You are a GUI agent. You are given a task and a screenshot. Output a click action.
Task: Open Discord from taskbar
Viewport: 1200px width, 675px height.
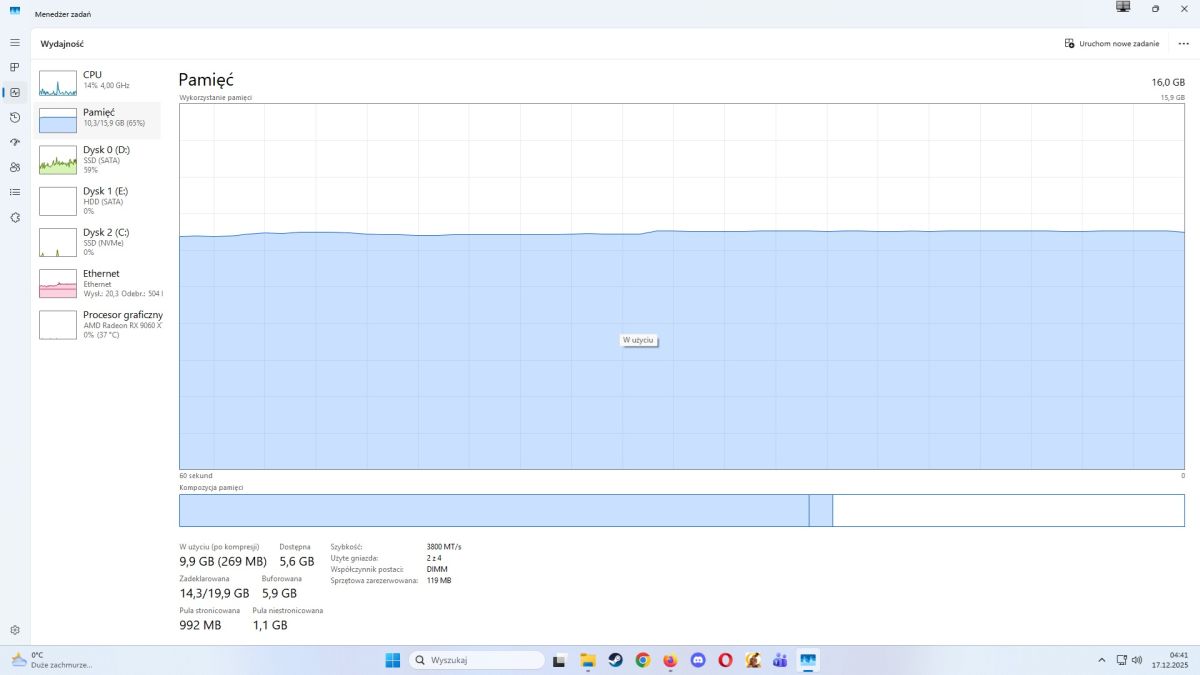tap(698, 660)
